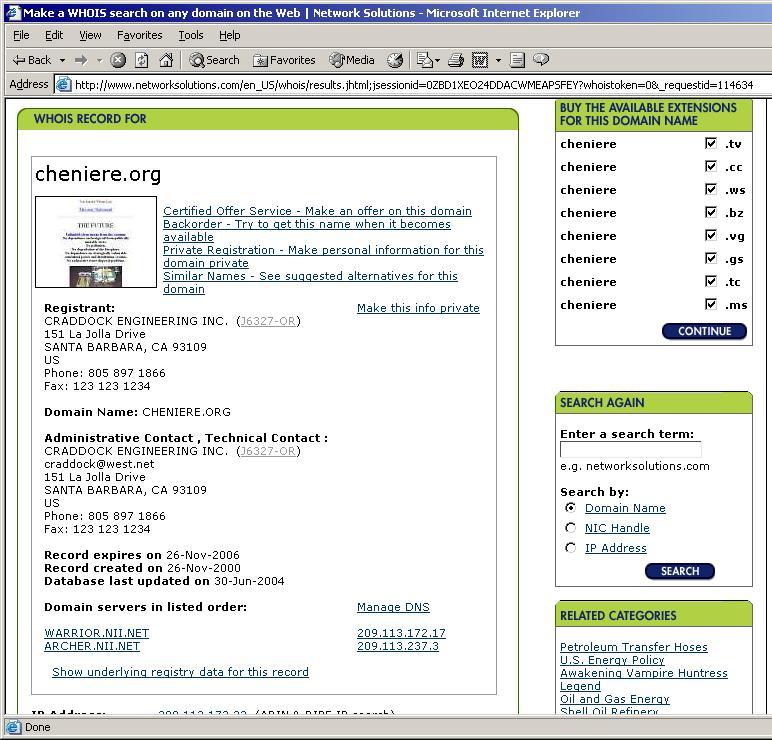Uncheck the cheniere .cc extension checkbox

pos(710,166)
